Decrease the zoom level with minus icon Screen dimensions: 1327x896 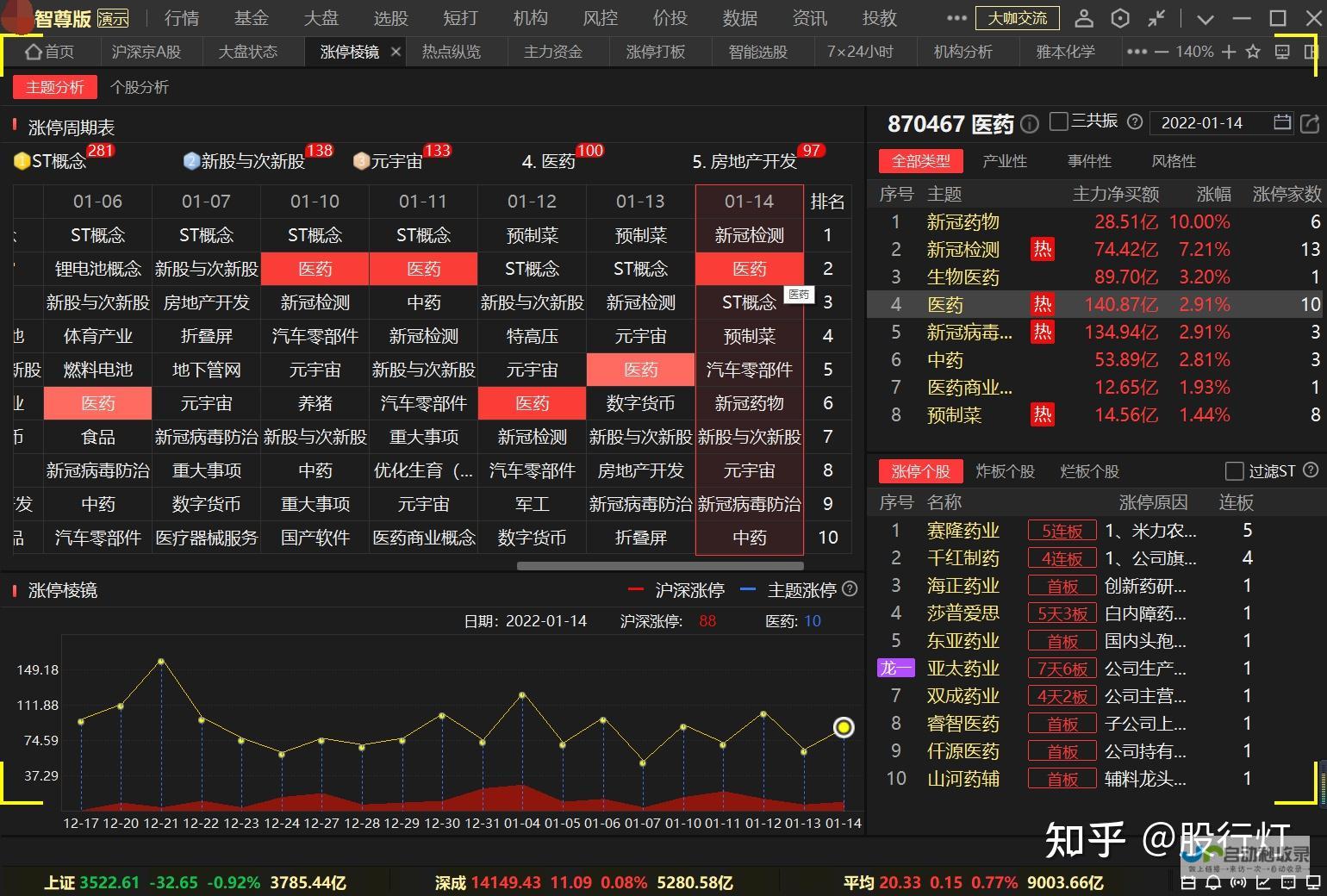[x=1162, y=52]
